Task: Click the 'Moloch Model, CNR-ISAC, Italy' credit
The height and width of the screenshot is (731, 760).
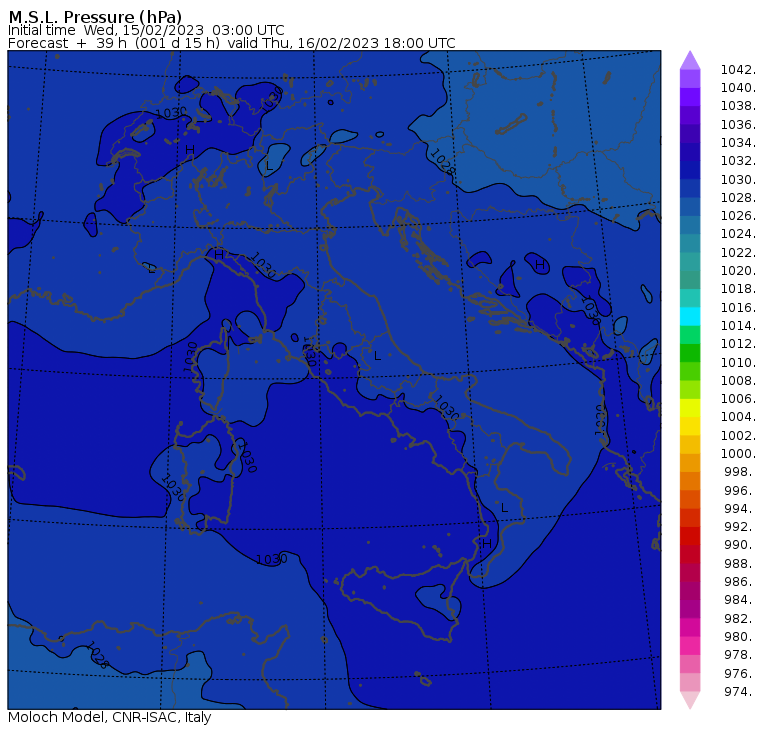Action: (x=110, y=717)
